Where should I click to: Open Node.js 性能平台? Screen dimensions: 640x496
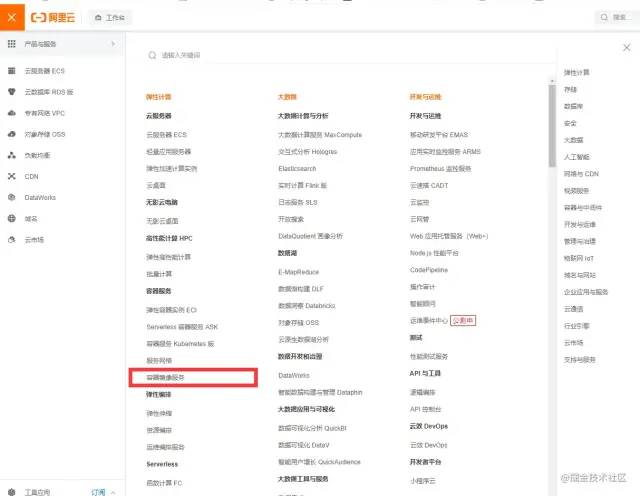click(434, 253)
